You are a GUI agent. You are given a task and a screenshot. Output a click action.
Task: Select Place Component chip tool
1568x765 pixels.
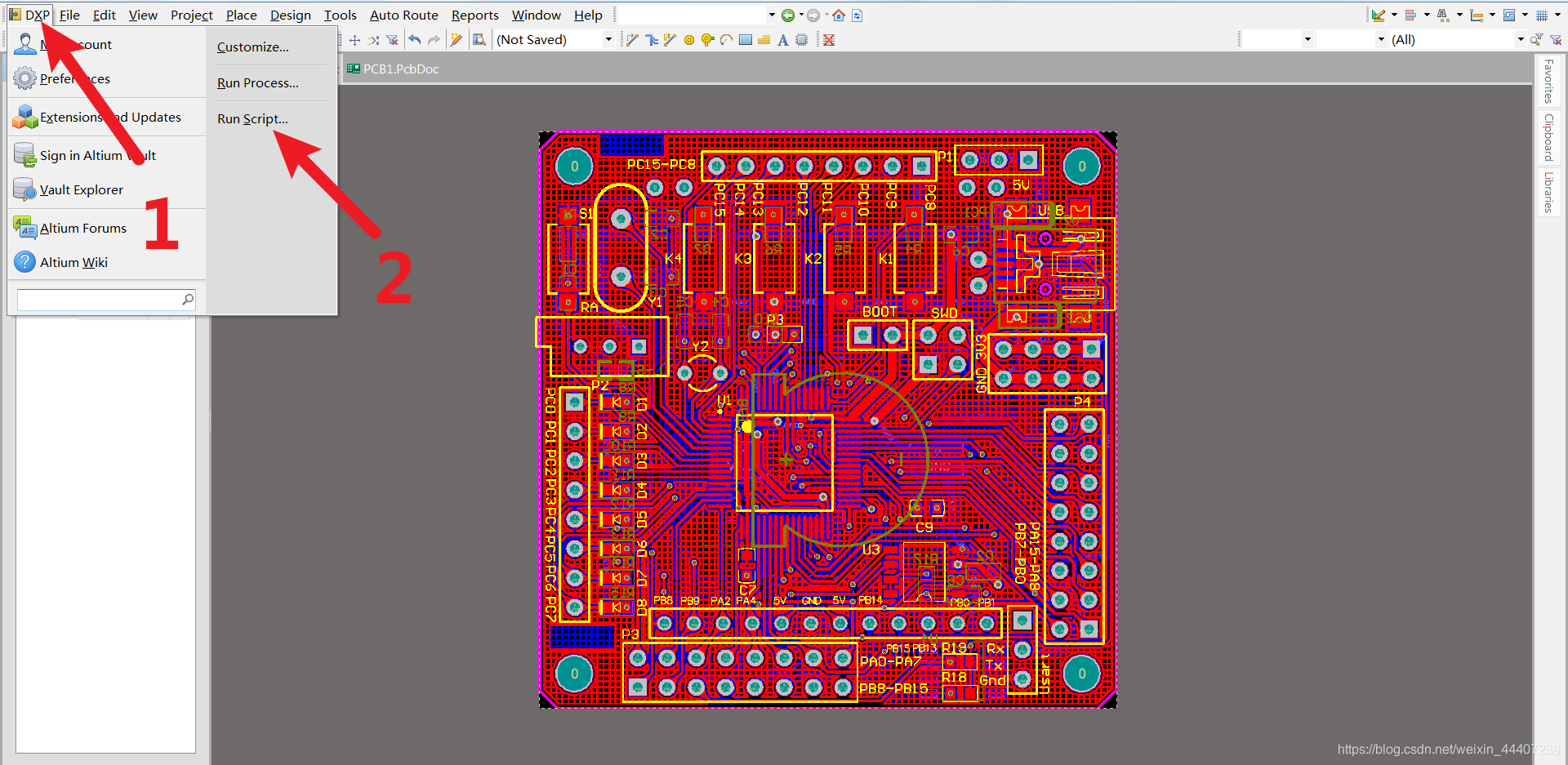point(801,39)
